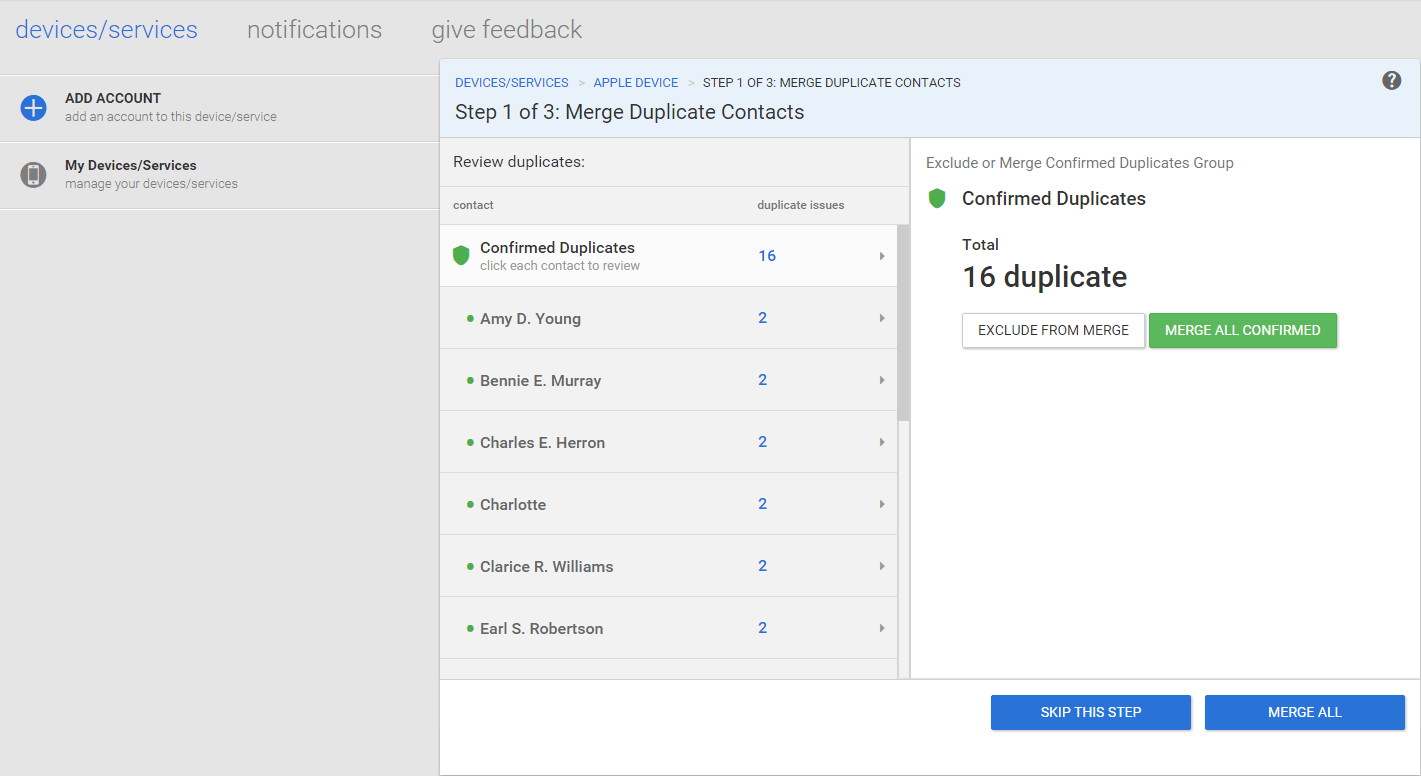The height and width of the screenshot is (776, 1421).
Task: Click the EXCLUDE FROM MERGE button
Action: pyautogui.click(x=1053, y=330)
